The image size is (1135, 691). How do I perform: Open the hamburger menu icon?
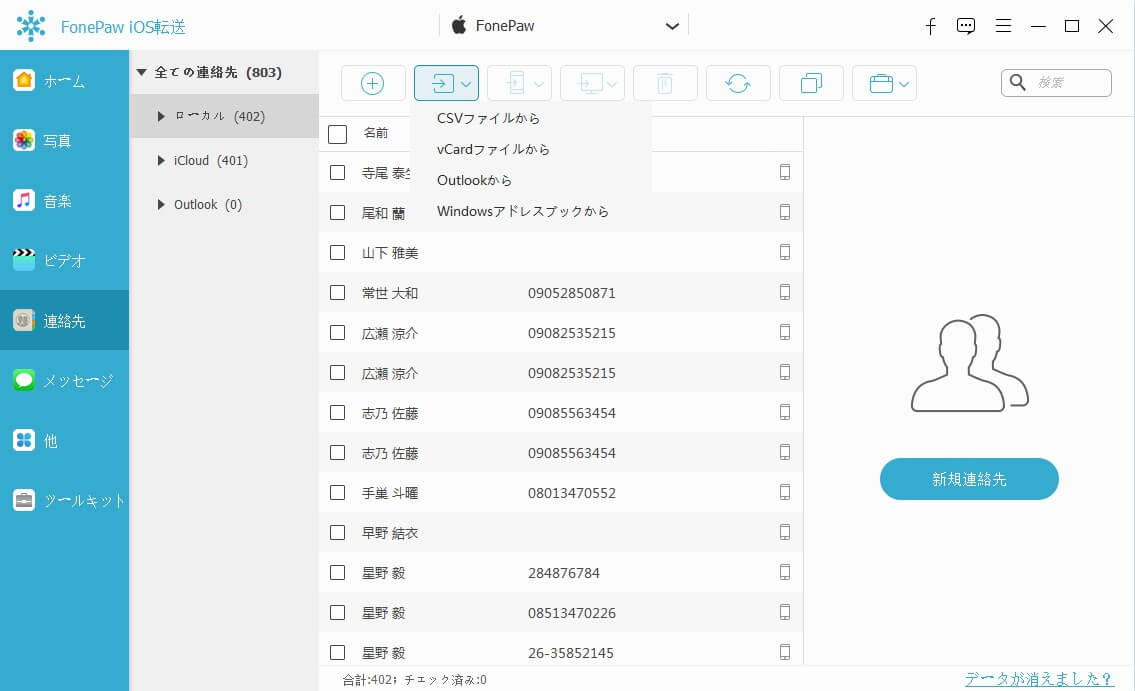pyautogui.click(x=1003, y=26)
